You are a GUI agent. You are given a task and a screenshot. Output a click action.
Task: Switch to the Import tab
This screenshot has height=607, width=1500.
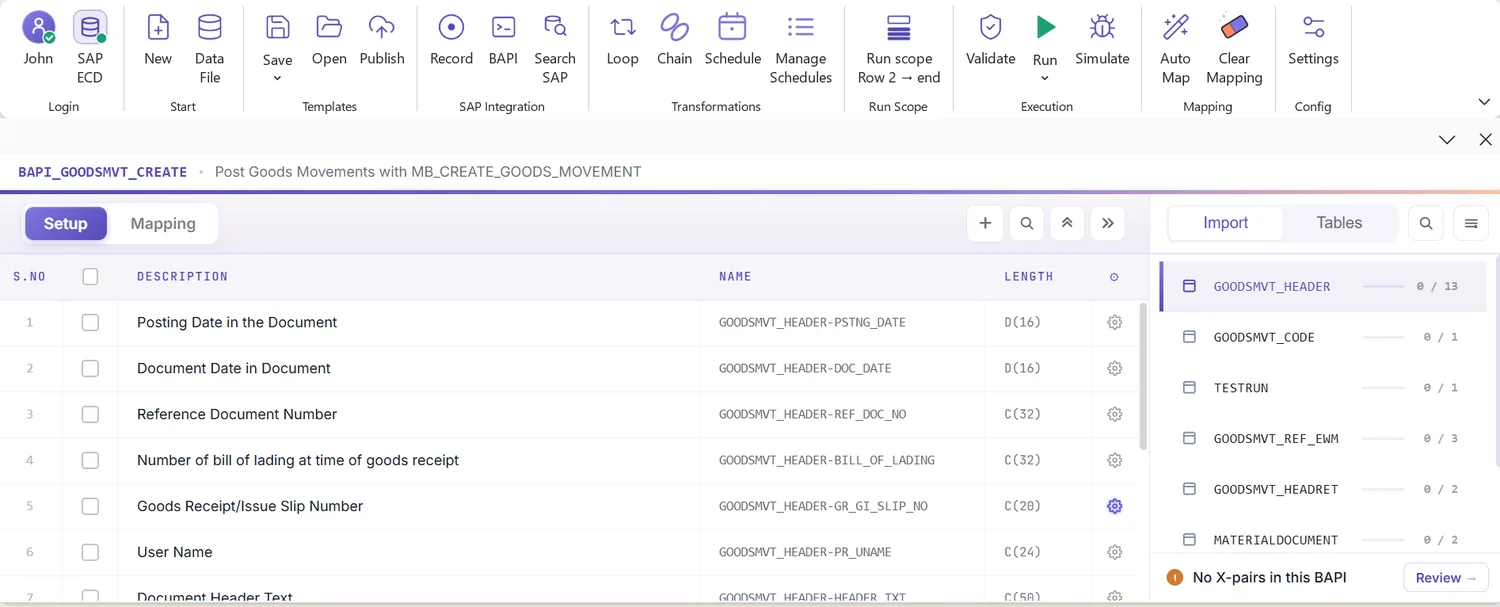coord(1225,223)
